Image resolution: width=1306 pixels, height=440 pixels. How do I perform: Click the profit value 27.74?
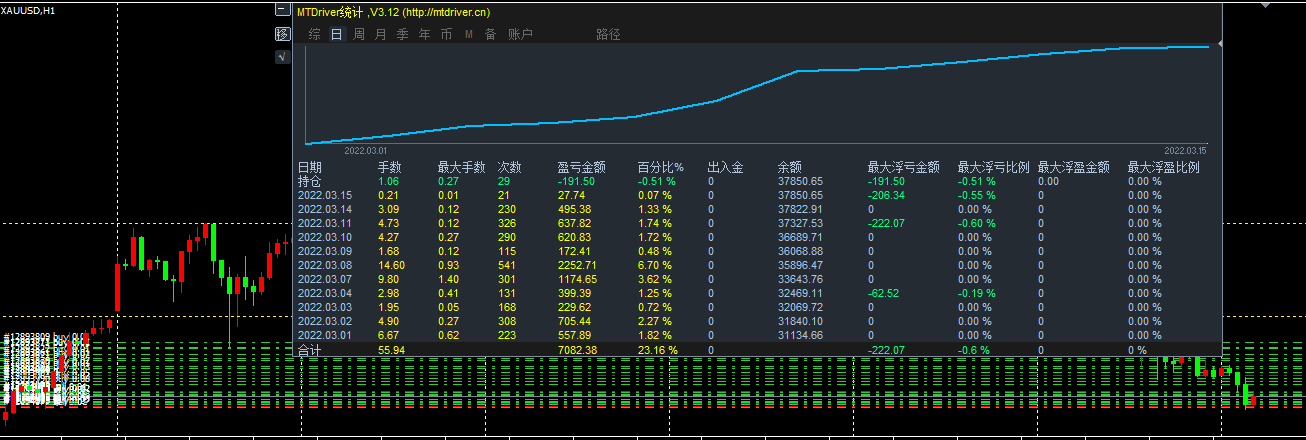pos(570,196)
